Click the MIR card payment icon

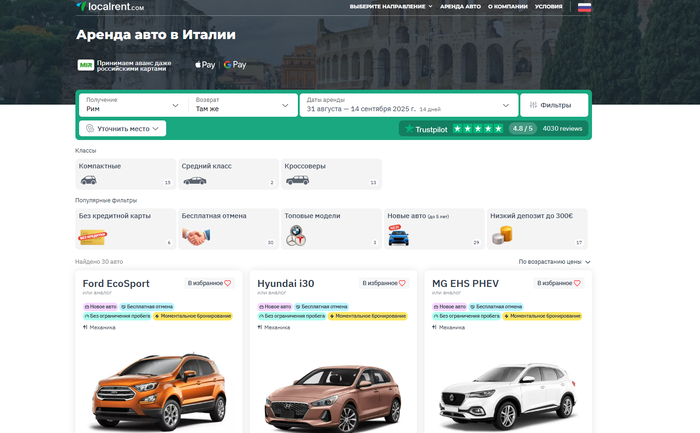(x=86, y=65)
